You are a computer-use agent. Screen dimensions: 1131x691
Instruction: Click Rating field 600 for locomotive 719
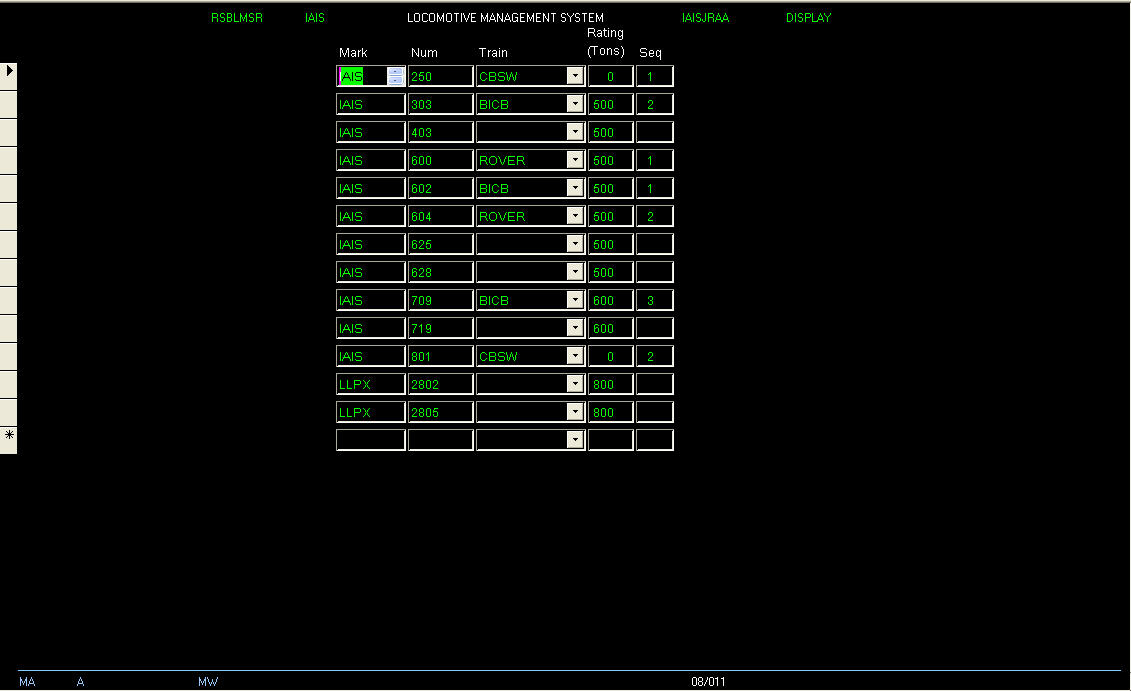tap(610, 328)
